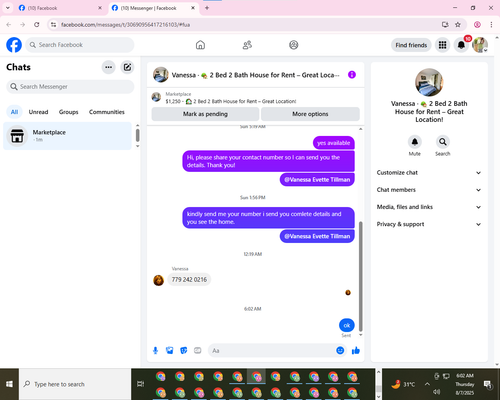Open the Friends icon in top navigation
Viewport: 500px width, 400px height.
pyautogui.click(x=247, y=45)
